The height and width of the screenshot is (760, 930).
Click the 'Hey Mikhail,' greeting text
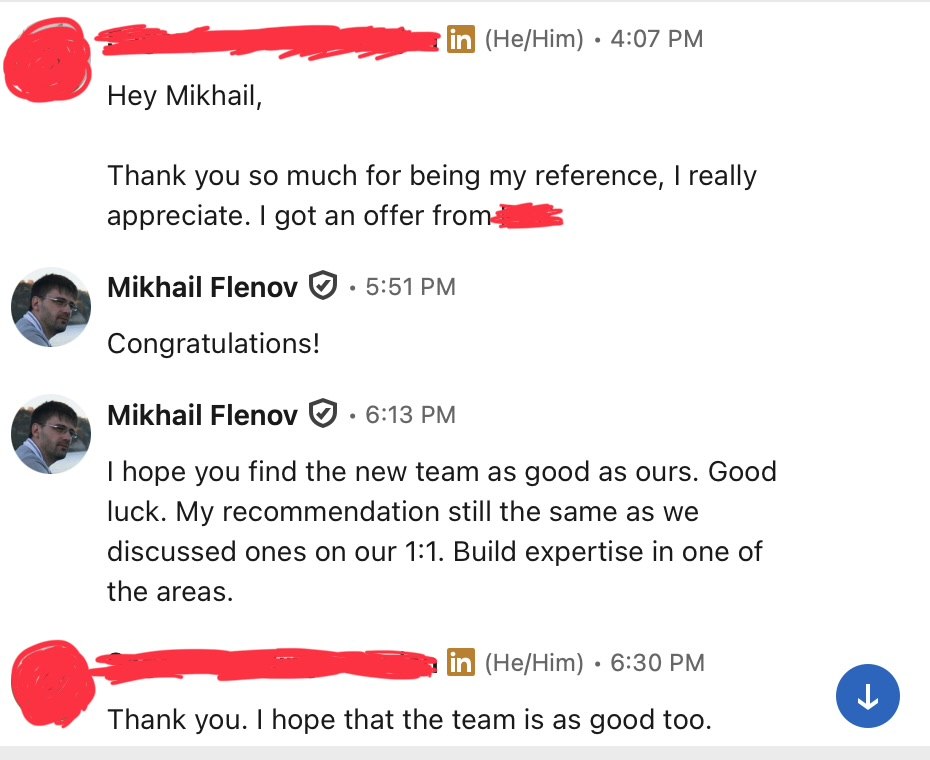tap(184, 96)
